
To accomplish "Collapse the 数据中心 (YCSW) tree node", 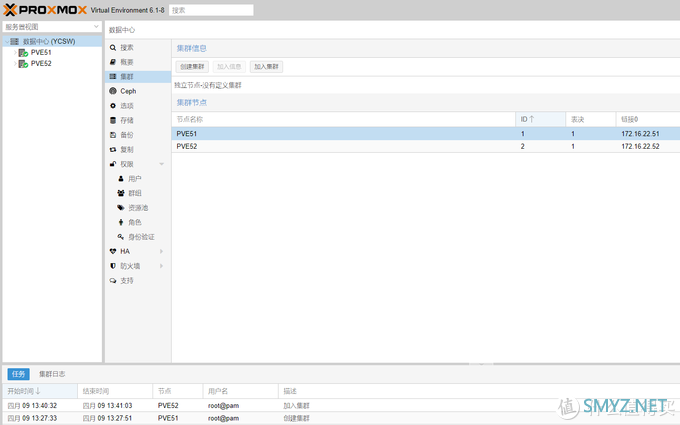I will 7,42.
